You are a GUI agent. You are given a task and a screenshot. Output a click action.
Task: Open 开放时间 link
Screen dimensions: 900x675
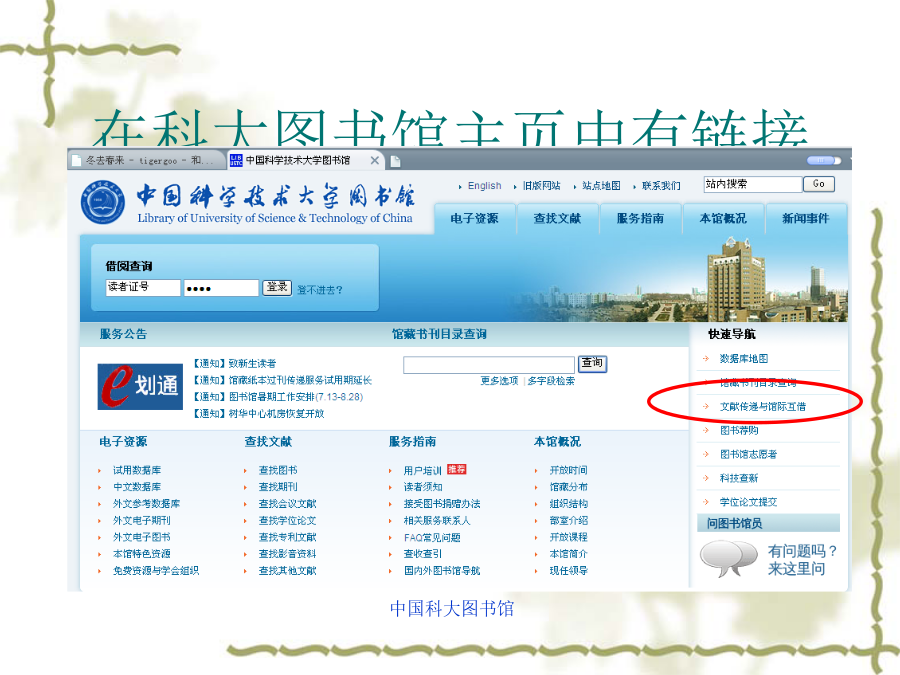click(x=568, y=470)
